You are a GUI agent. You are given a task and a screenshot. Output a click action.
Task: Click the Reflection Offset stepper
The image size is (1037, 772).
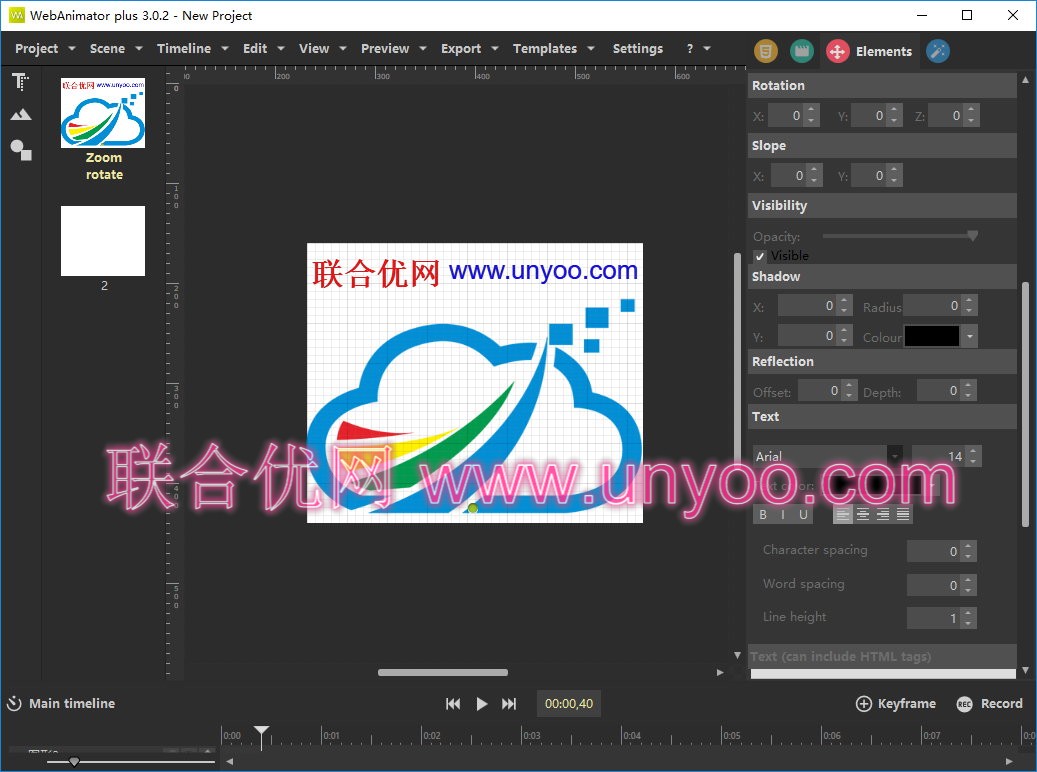(850, 390)
